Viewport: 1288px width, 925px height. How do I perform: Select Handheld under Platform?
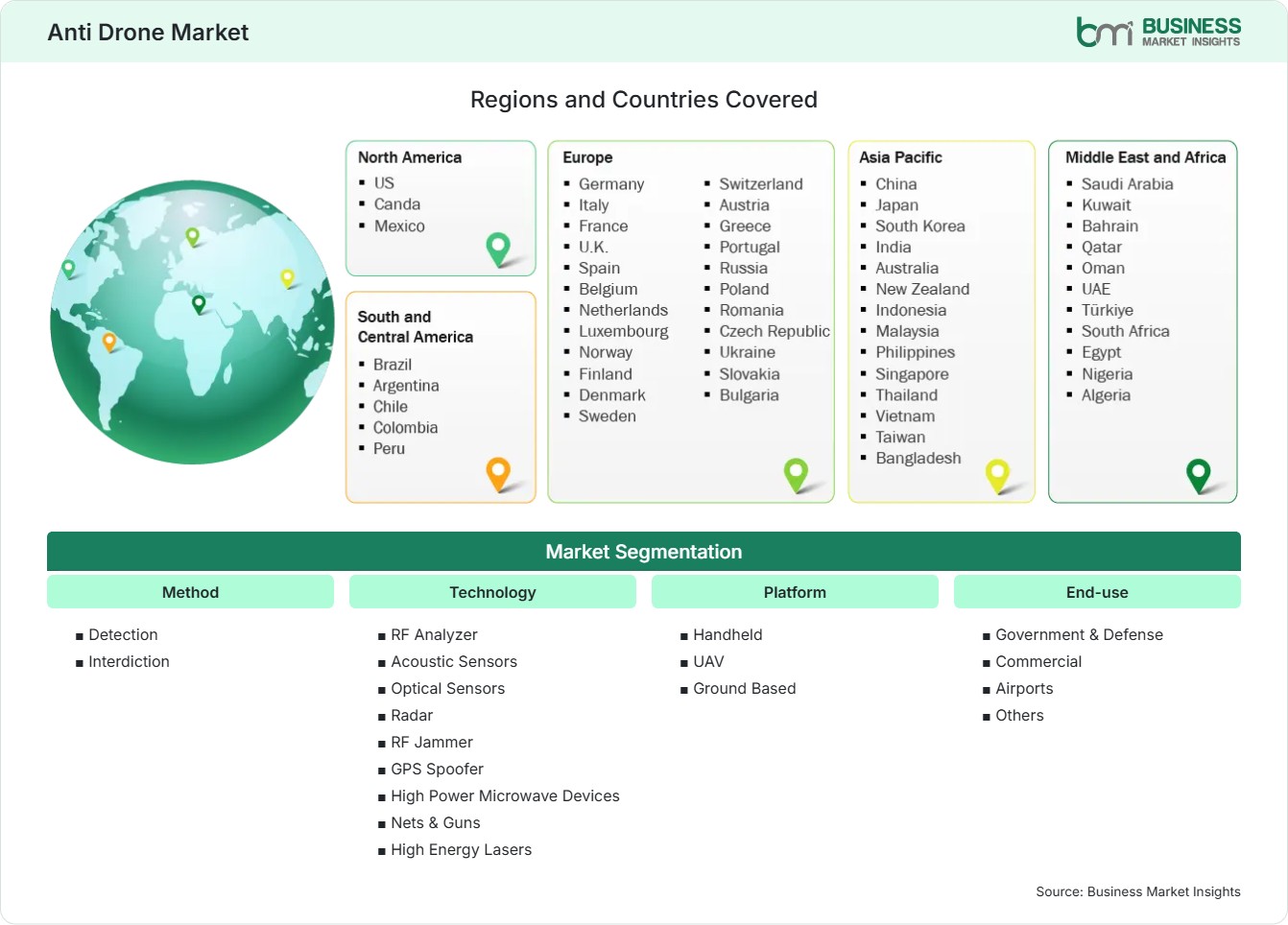[727, 634]
